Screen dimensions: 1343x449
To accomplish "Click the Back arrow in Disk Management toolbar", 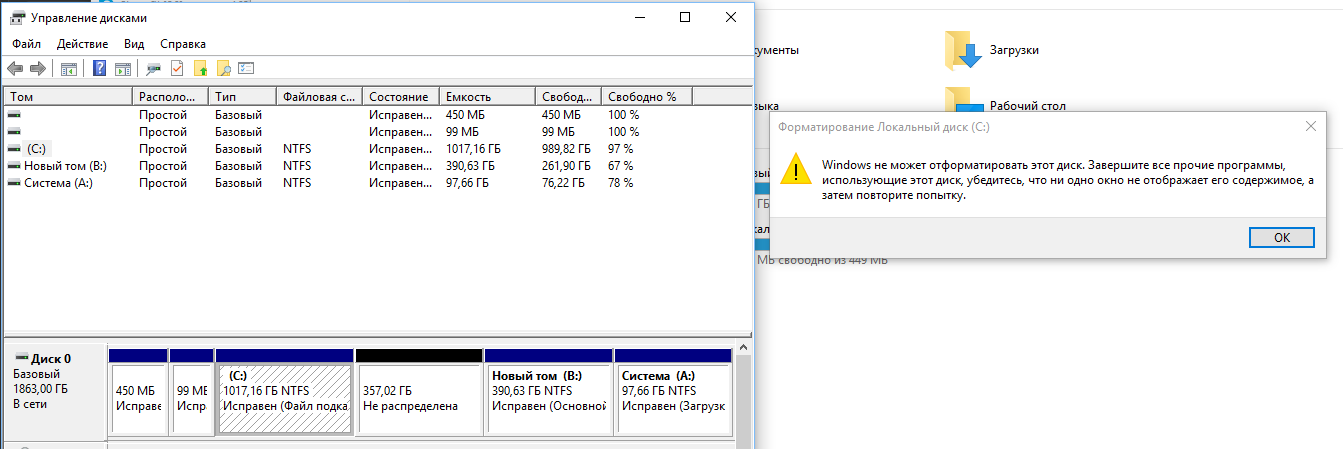I will tap(15, 69).
